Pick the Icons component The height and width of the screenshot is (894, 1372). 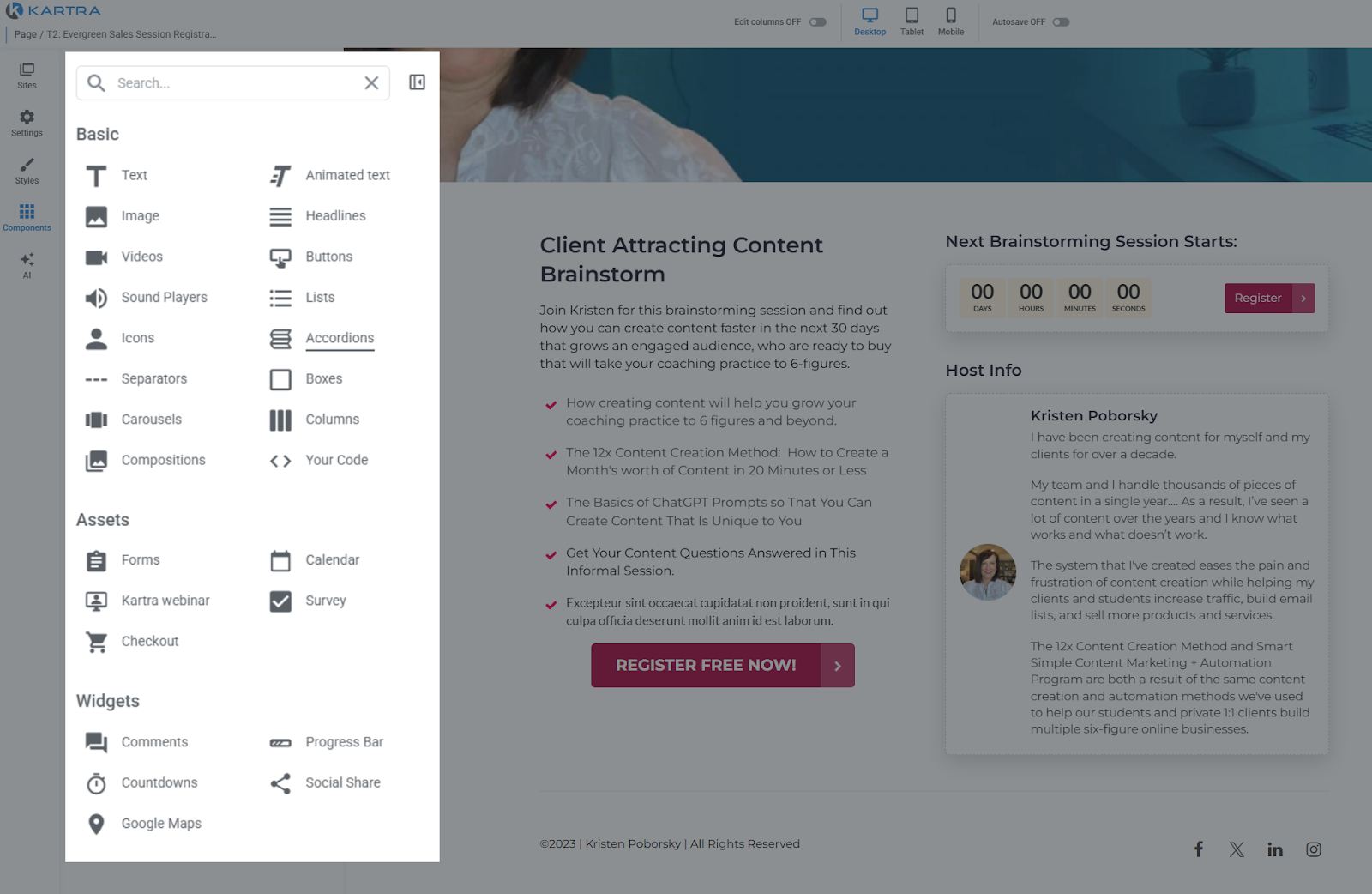click(x=120, y=338)
